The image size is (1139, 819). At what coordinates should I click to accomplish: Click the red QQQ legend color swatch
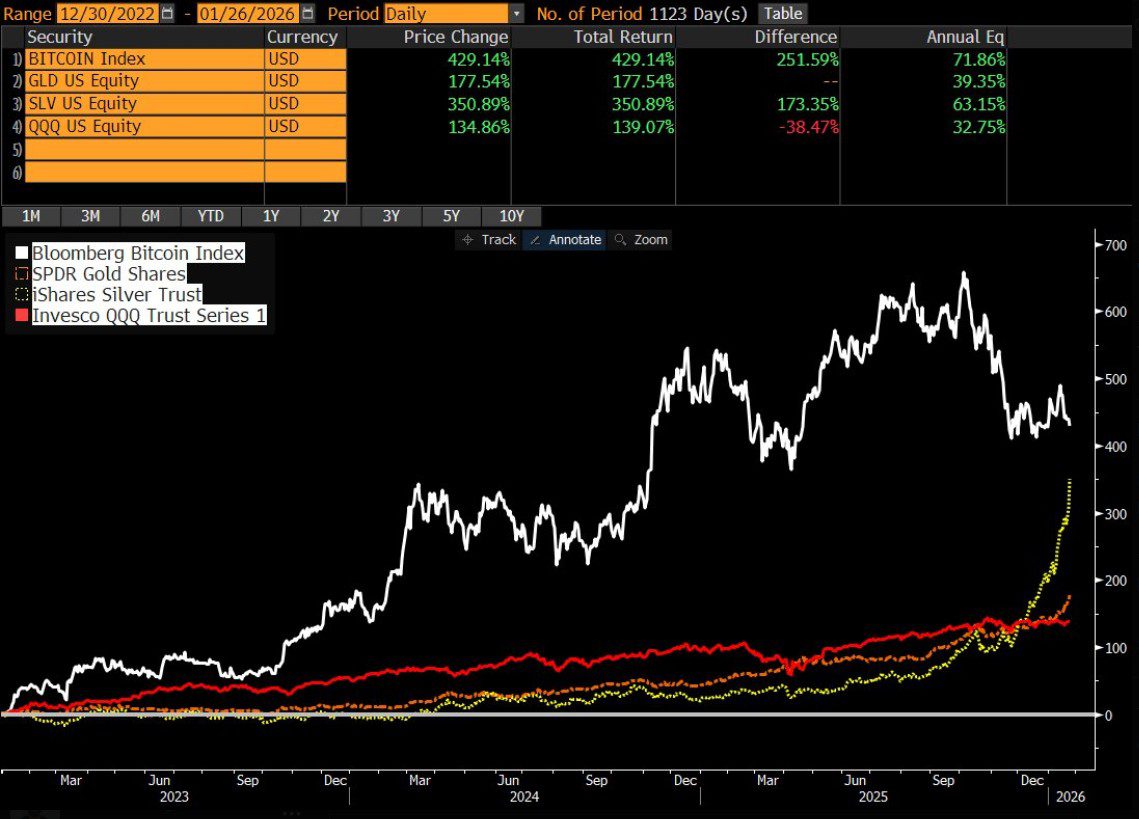pyautogui.click(x=20, y=315)
